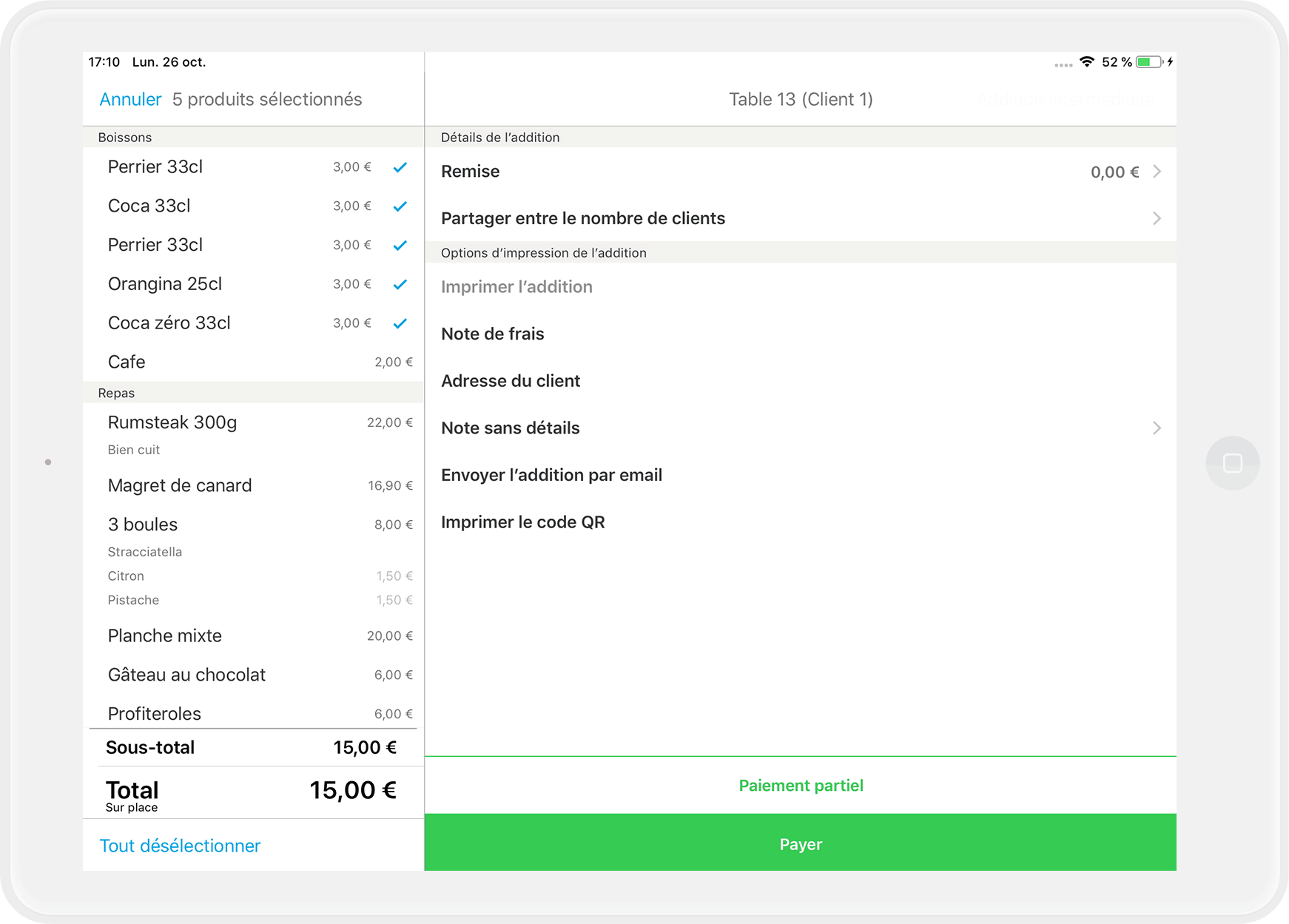Tap Imprimer l'addition option
This screenshot has height=924, width=1289.
pos(801,287)
